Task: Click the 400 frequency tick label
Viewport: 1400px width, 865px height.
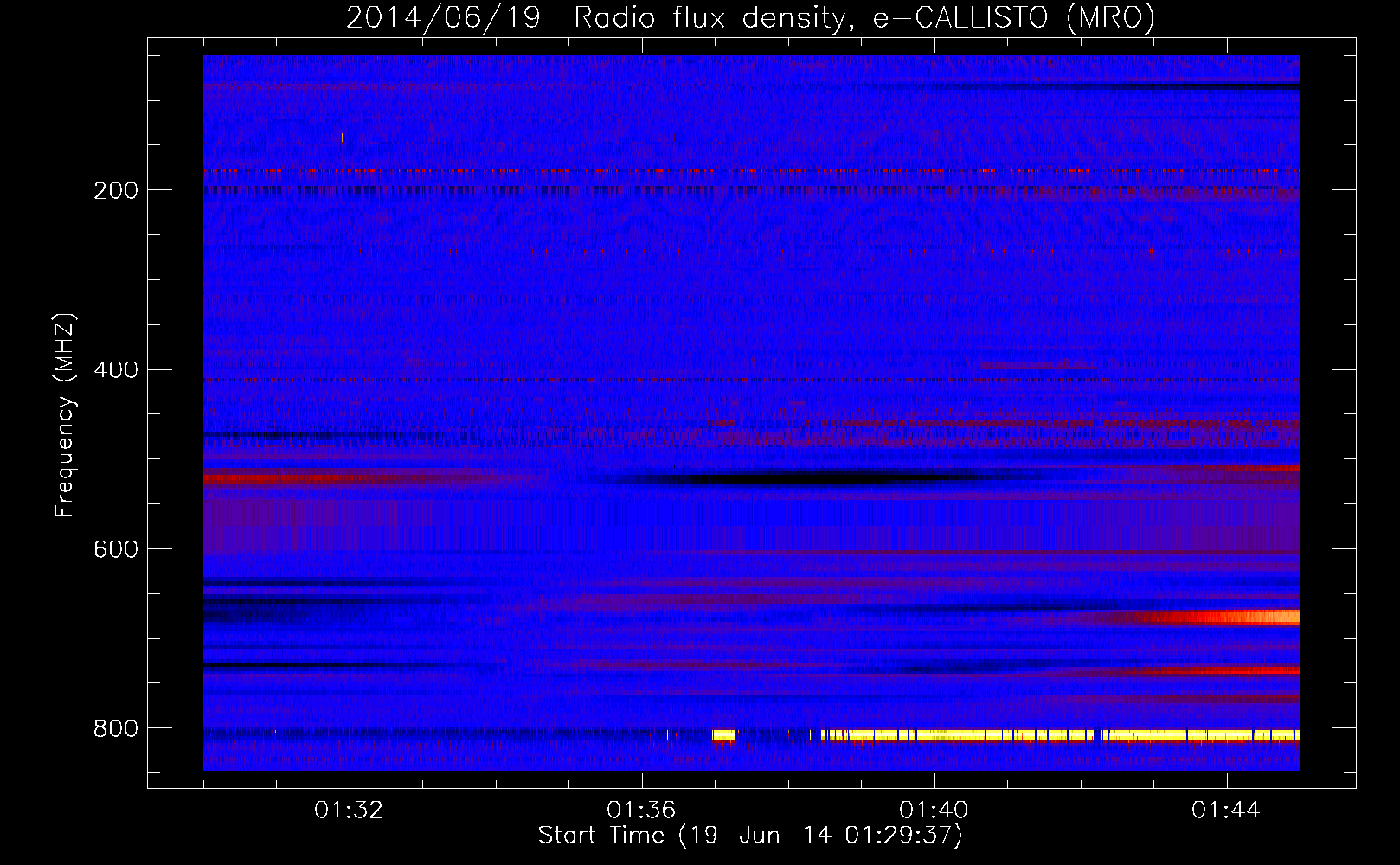Action: pos(115,370)
